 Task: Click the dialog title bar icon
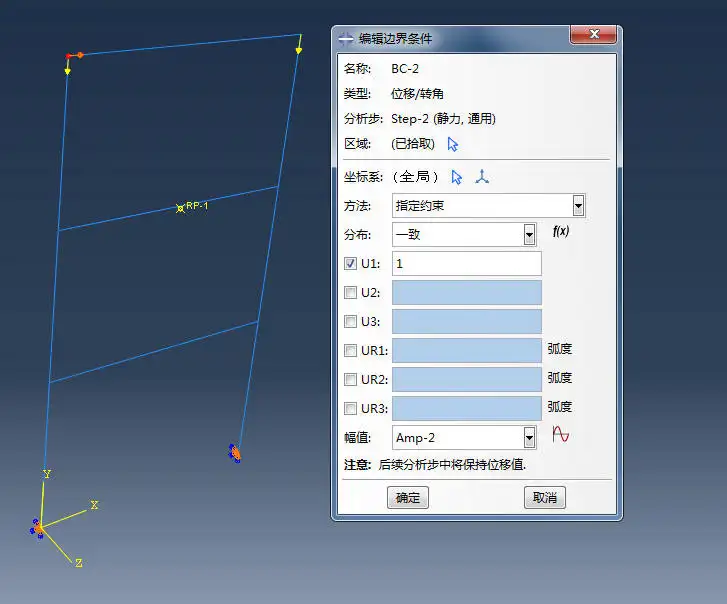click(346, 38)
